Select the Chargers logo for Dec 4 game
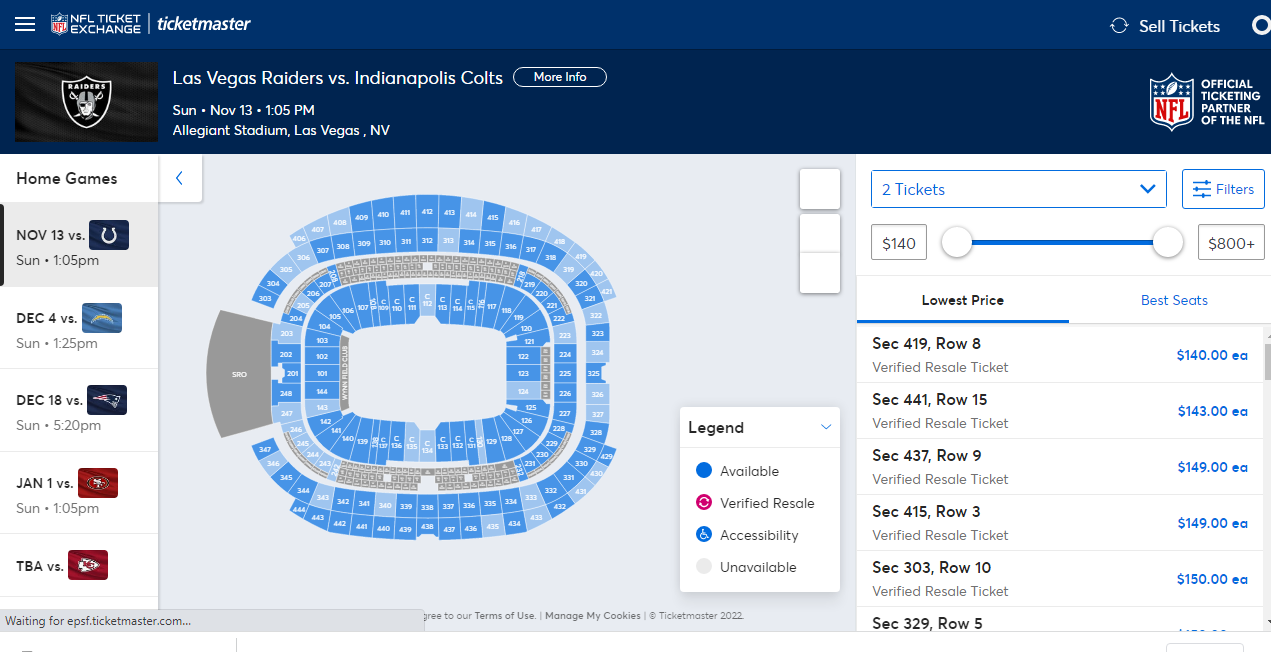Viewport: 1271px width, 652px height. point(102,318)
